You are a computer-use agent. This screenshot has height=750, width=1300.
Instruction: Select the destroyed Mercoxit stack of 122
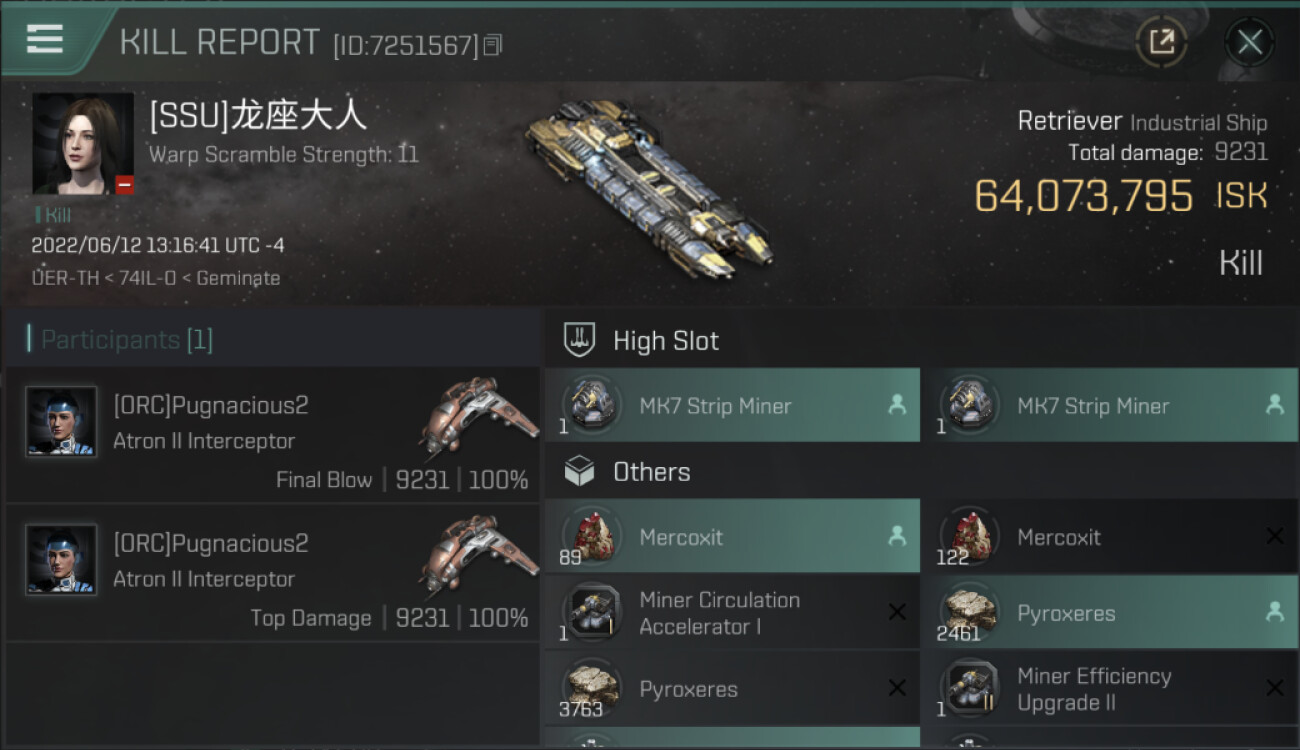click(1110, 536)
